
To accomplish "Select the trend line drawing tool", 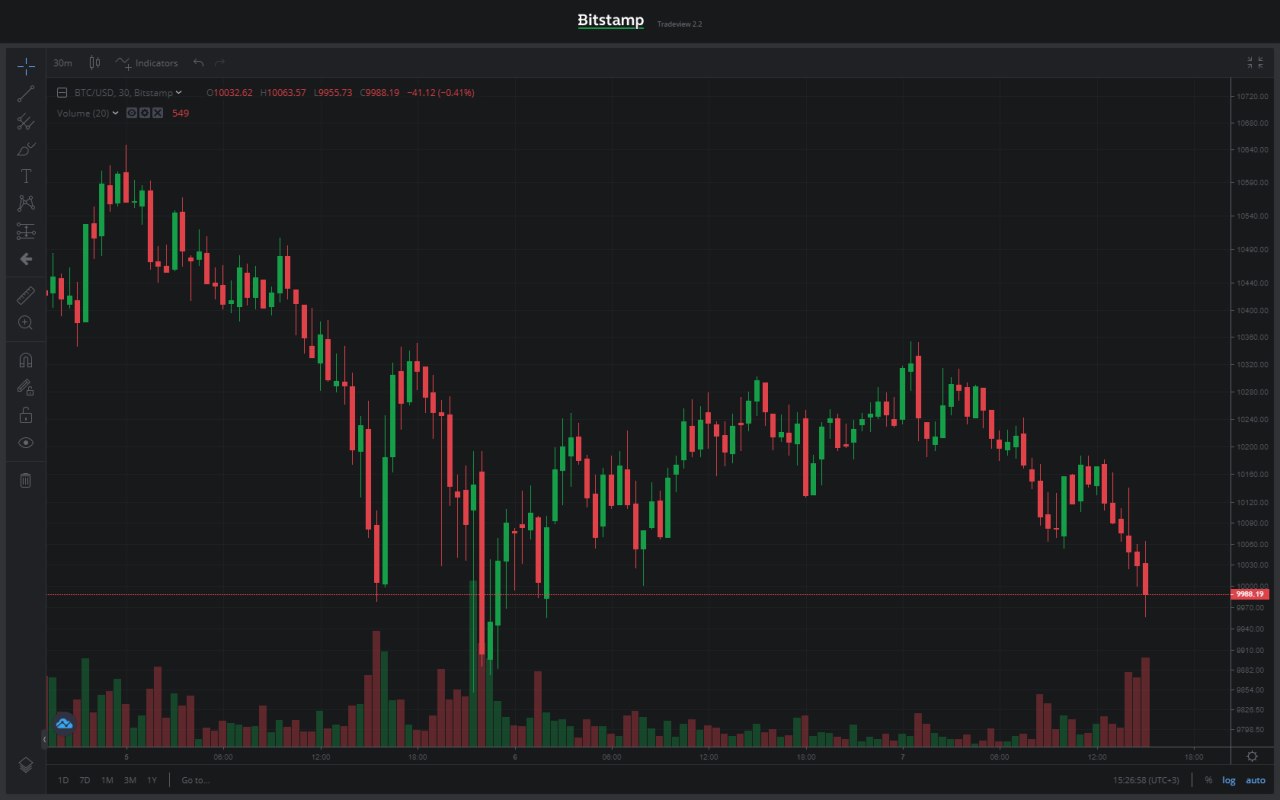I will (26, 95).
